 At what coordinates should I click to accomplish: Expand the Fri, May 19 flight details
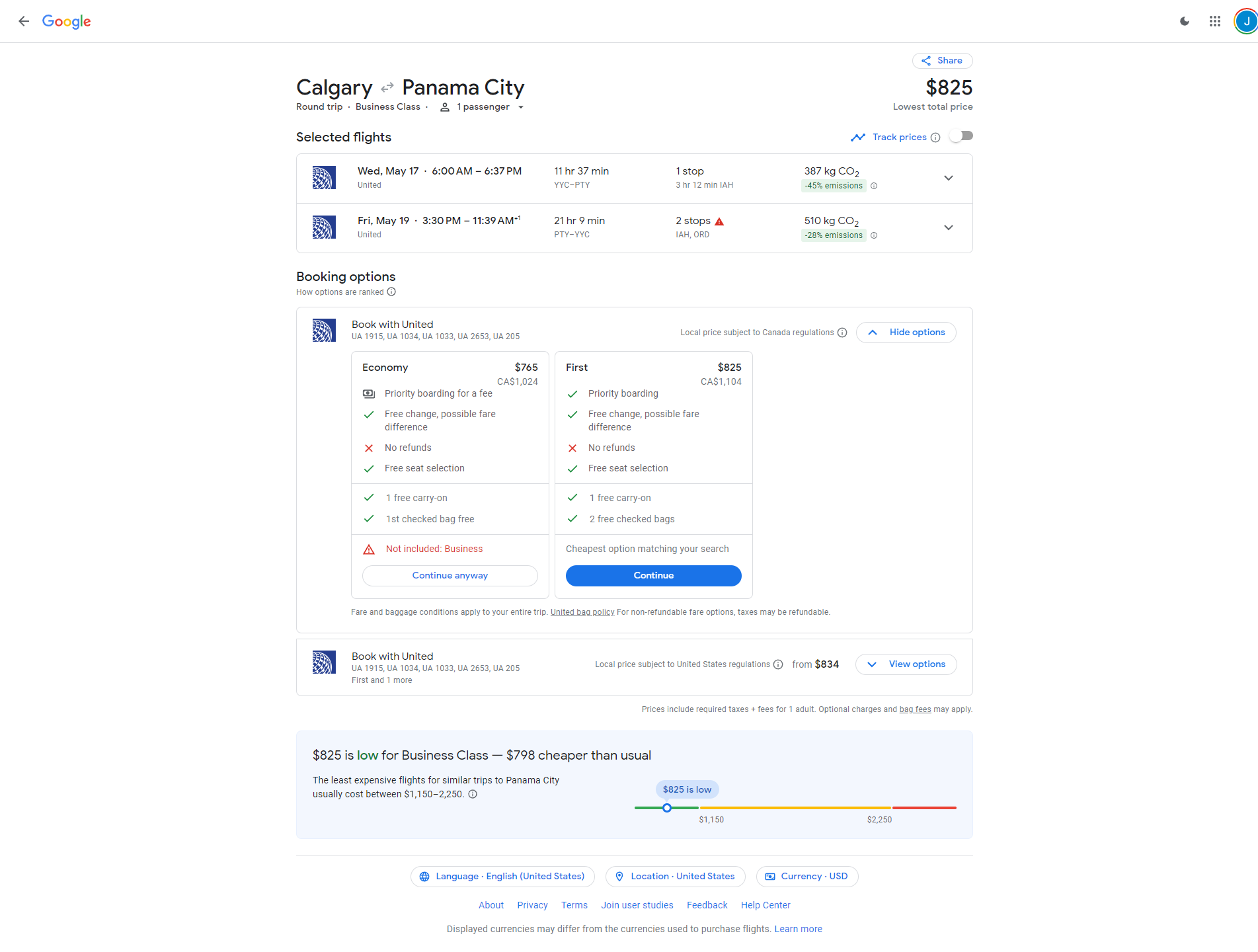[x=948, y=227]
